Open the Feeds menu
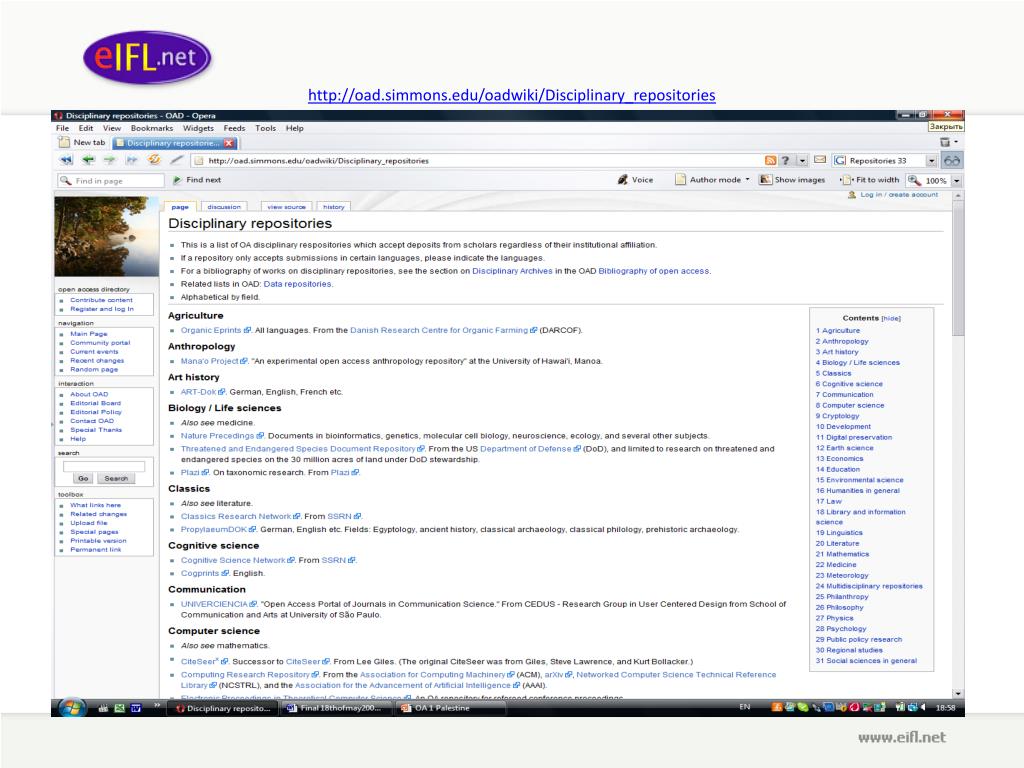1024x768 pixels. coord(234,128)
